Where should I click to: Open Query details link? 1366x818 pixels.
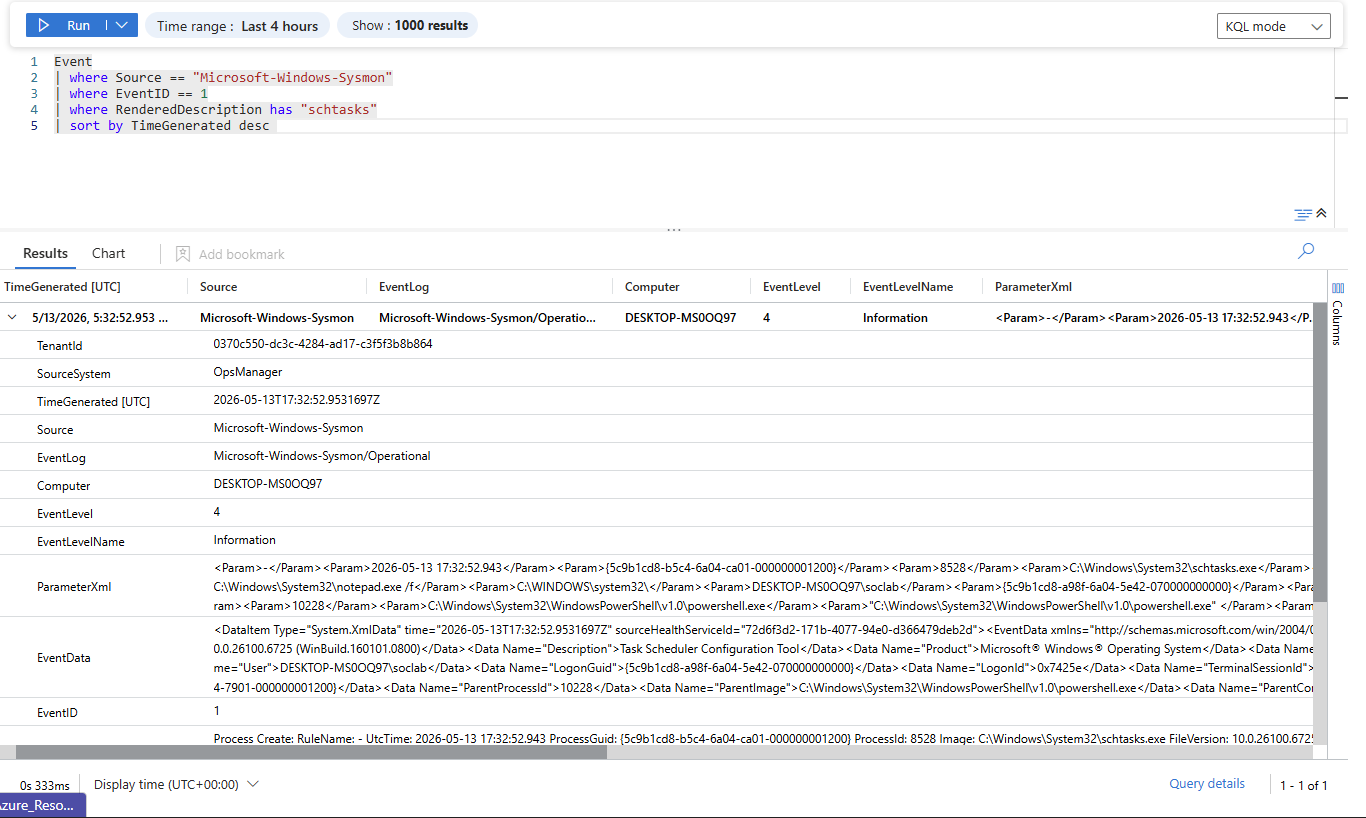click(x=1207, y=784)
